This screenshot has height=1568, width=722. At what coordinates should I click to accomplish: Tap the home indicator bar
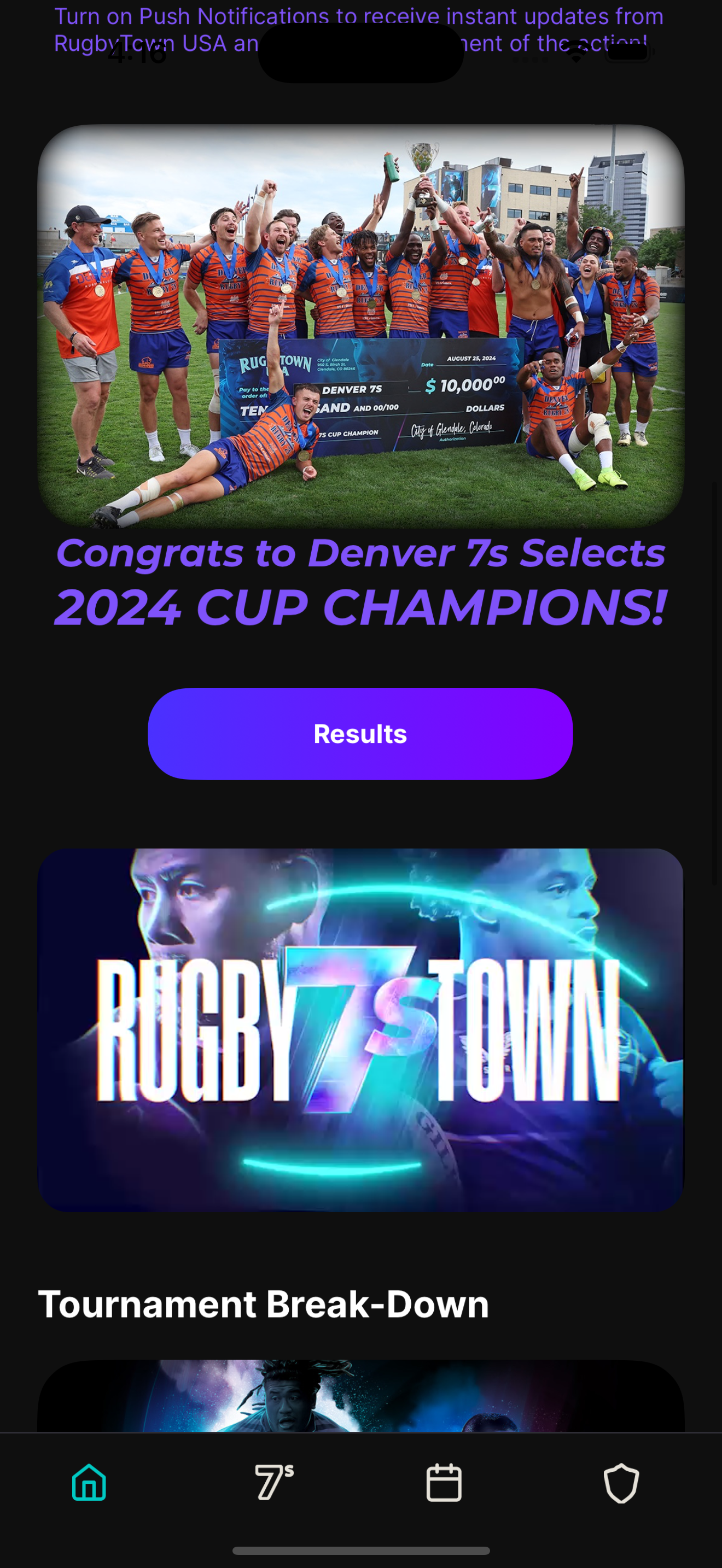[x=361, y=1551]
